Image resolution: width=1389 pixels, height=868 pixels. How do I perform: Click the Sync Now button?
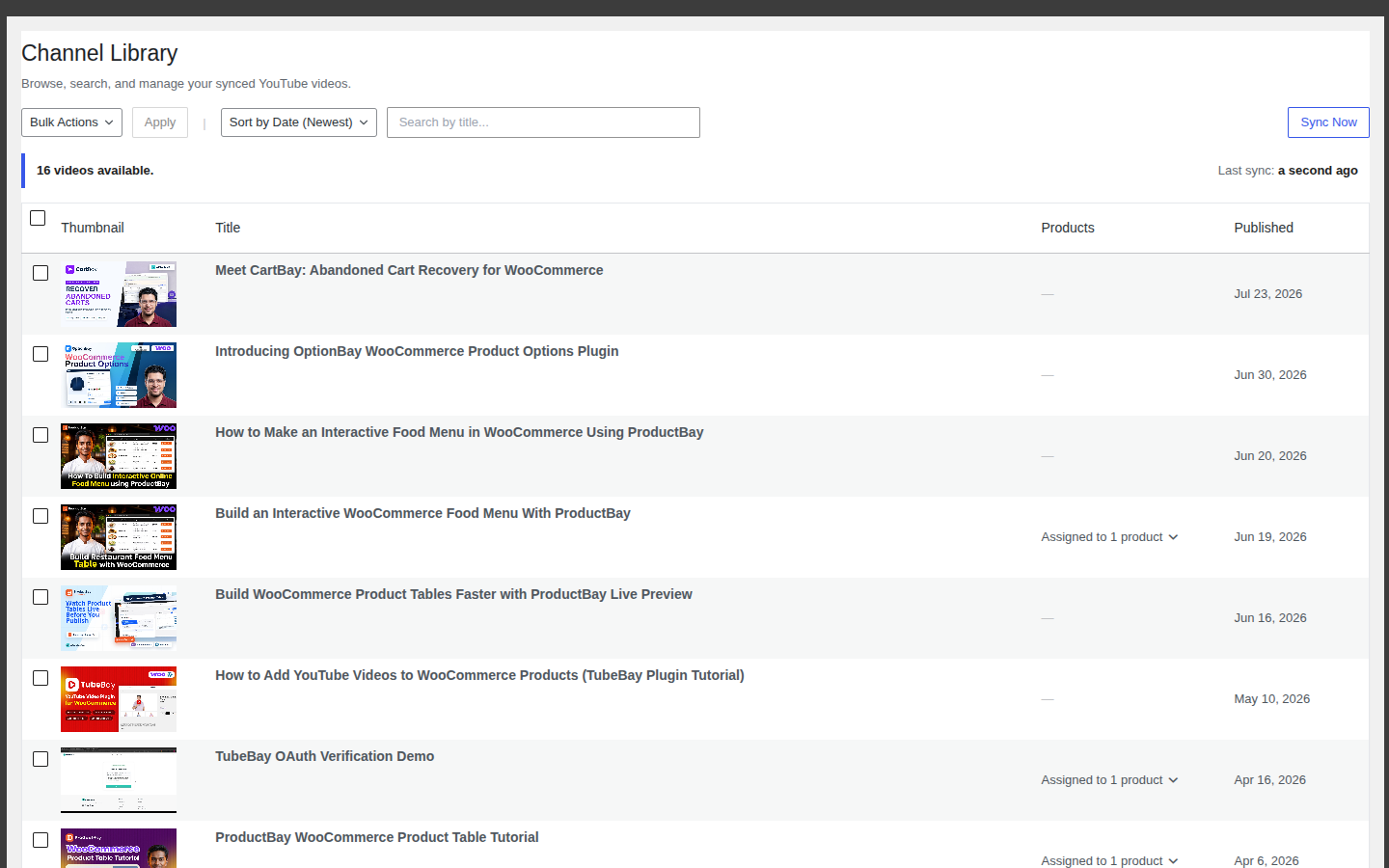(1328, 122)
